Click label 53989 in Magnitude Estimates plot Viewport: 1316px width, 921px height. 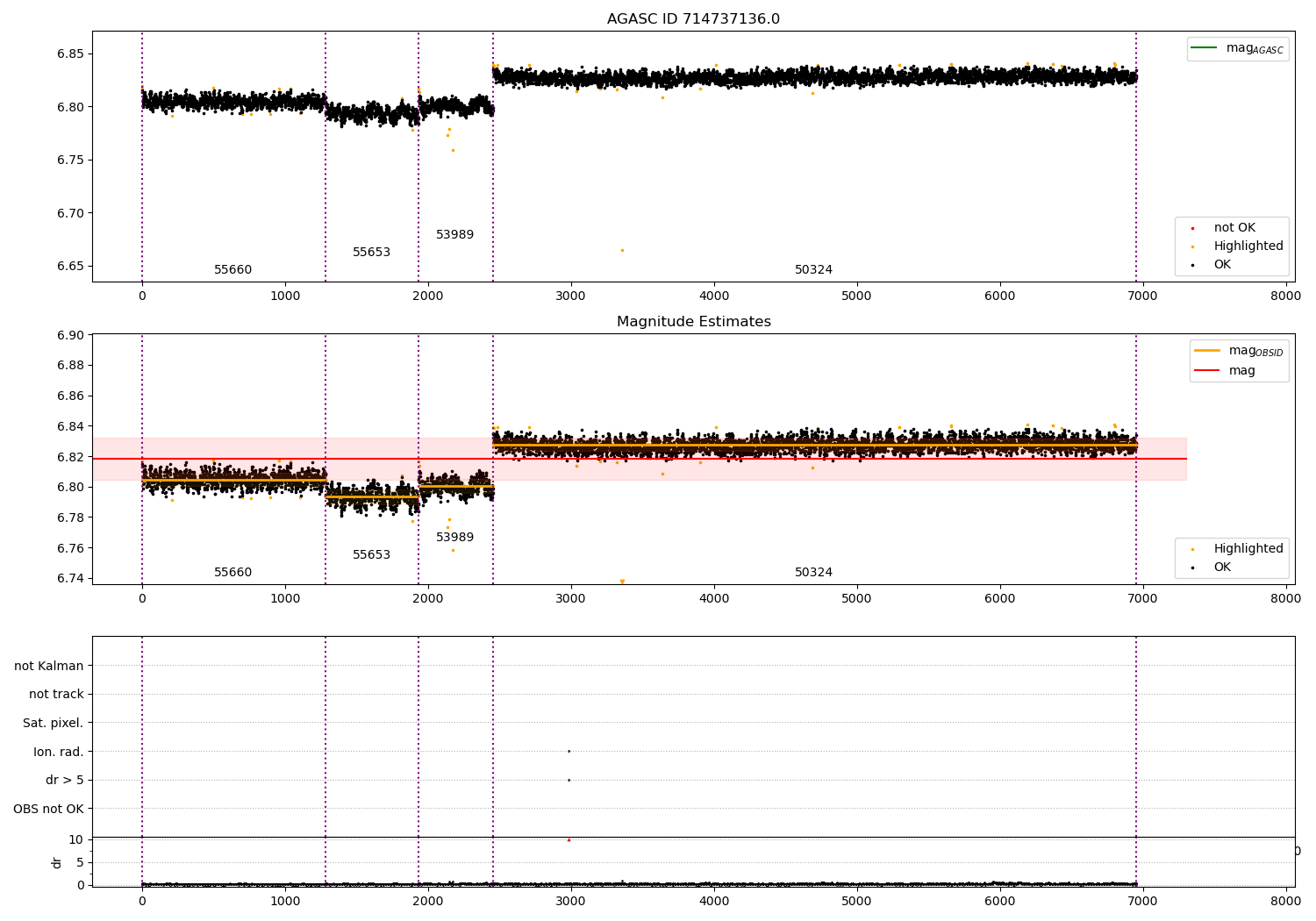tap(454, 538)
